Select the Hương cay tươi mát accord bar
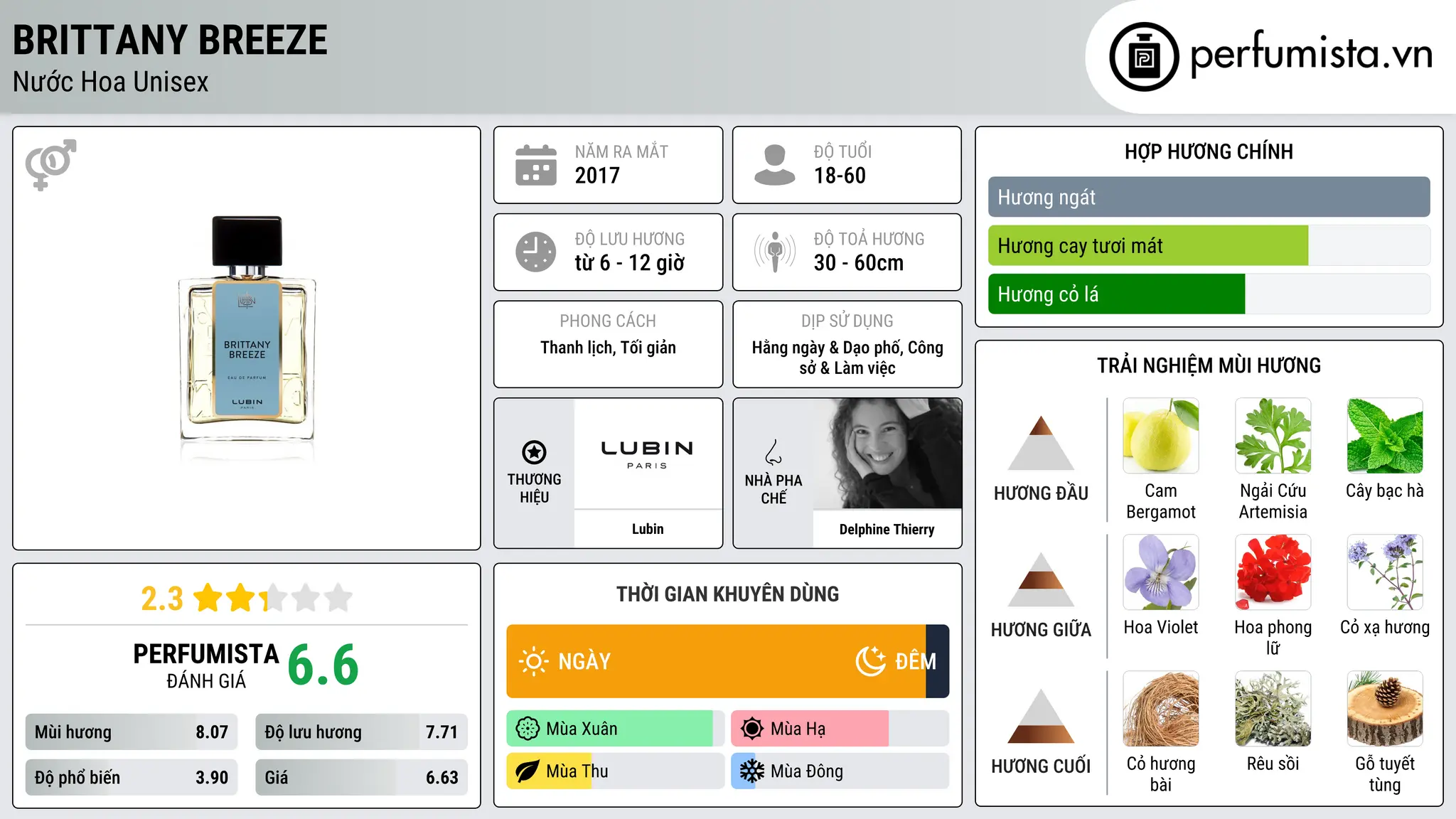The width and height of the screenshot is (1456, 819). click(1209, 245)
